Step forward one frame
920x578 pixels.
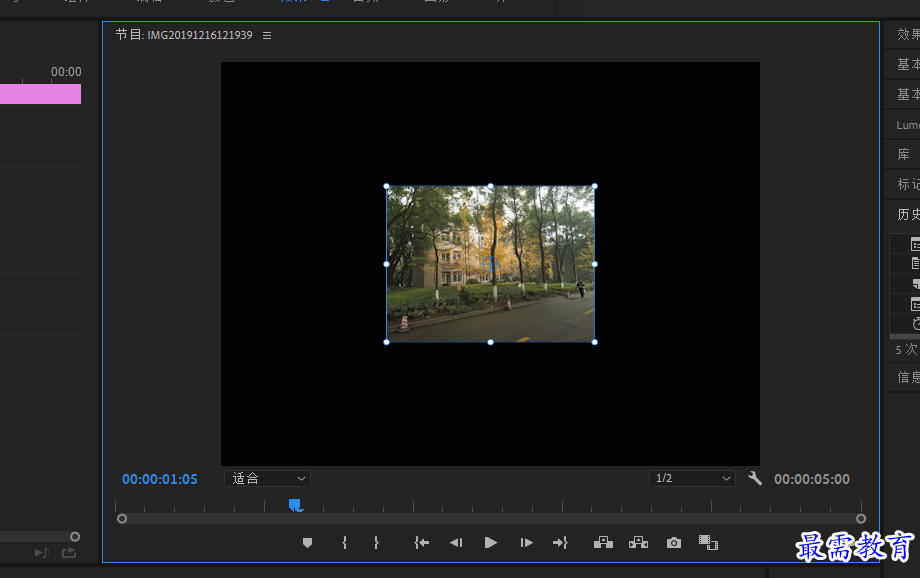(x=526, y=543)
